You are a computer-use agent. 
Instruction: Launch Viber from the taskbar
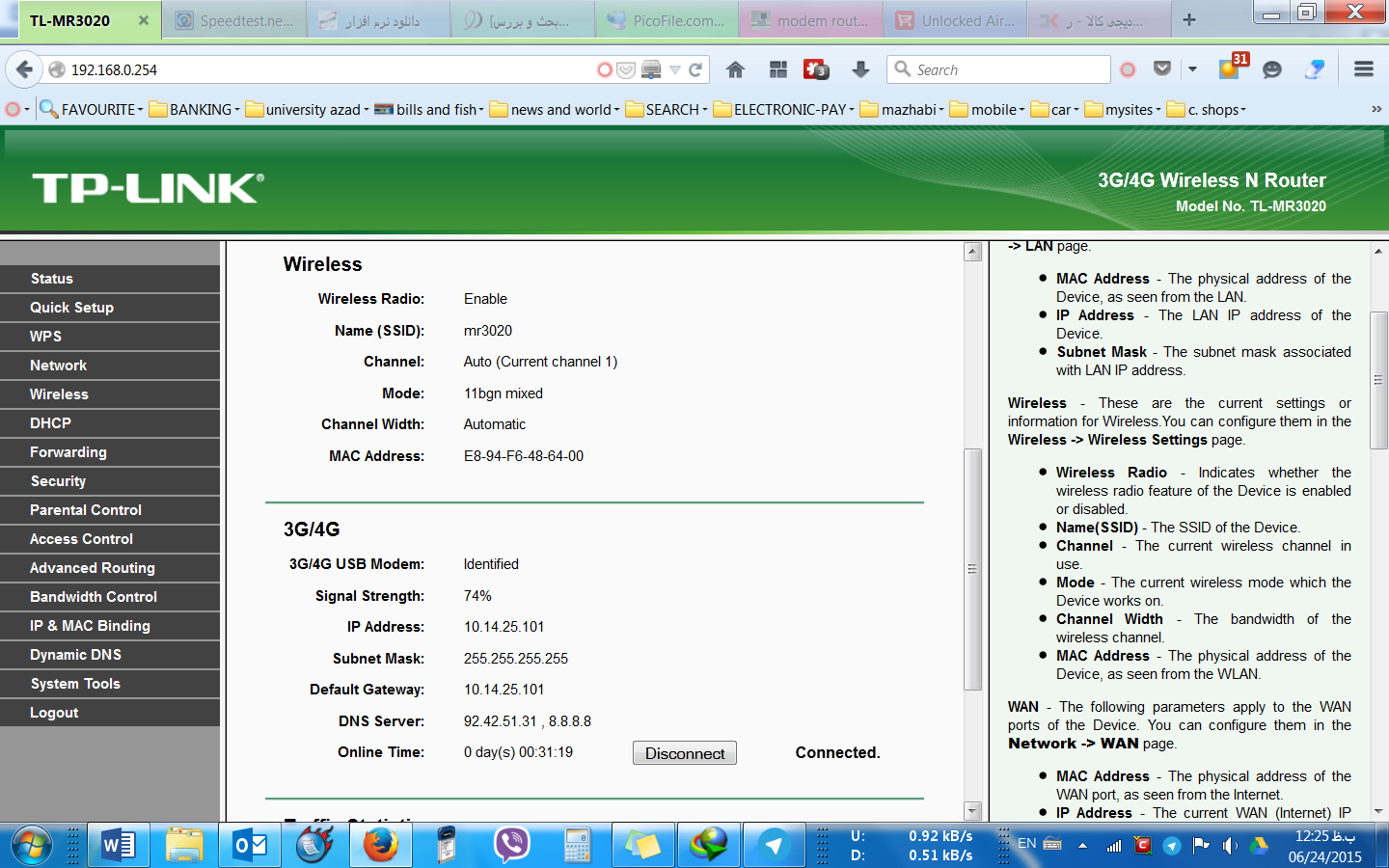(512, 846)
